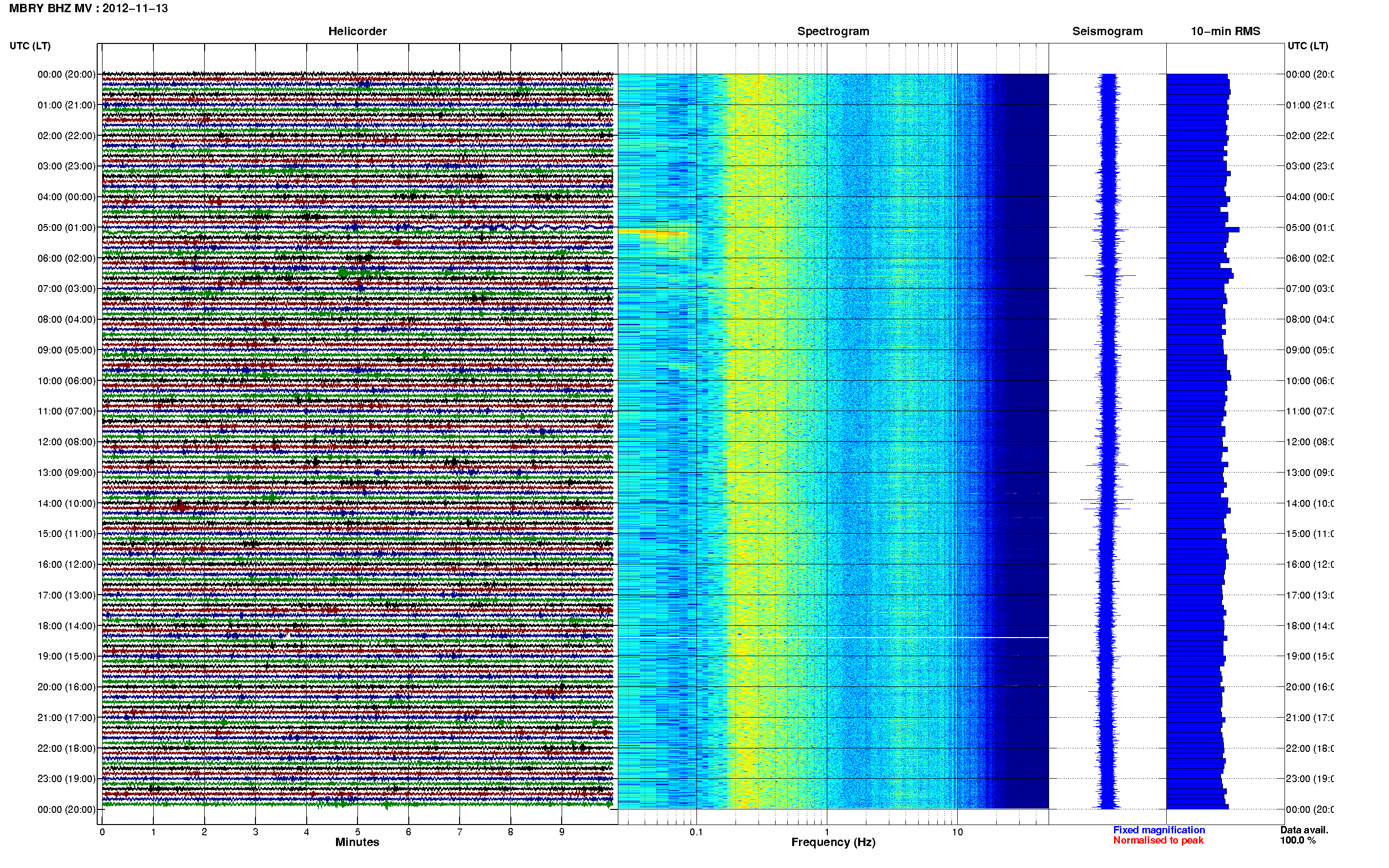Image resolution: width=1389 pixels, height=868 pixels.
Task: Click the "19:00 (15:00)" helicorder time label
Action: pos(66,656)
